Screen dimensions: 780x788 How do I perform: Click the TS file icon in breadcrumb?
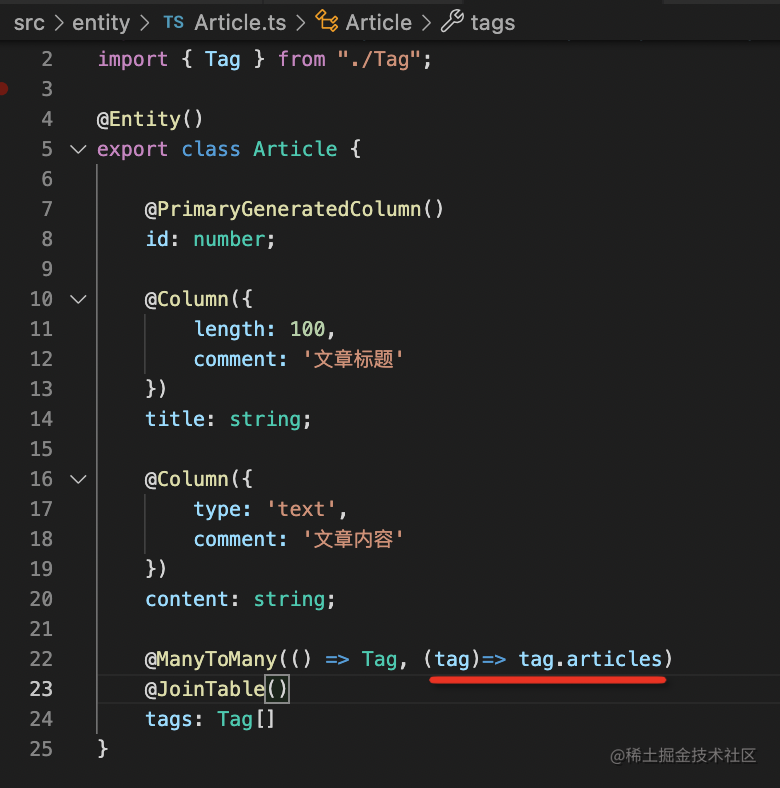click(174, 22)
